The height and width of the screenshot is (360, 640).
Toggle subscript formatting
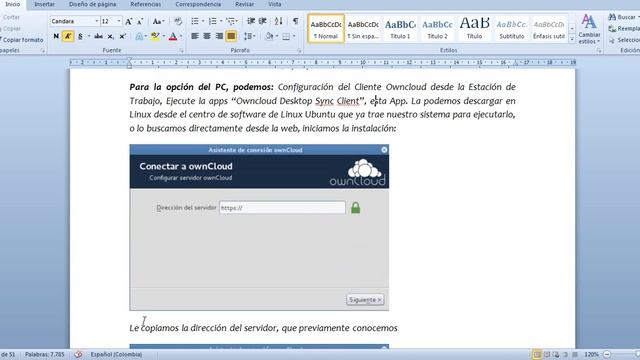(110, 36)
